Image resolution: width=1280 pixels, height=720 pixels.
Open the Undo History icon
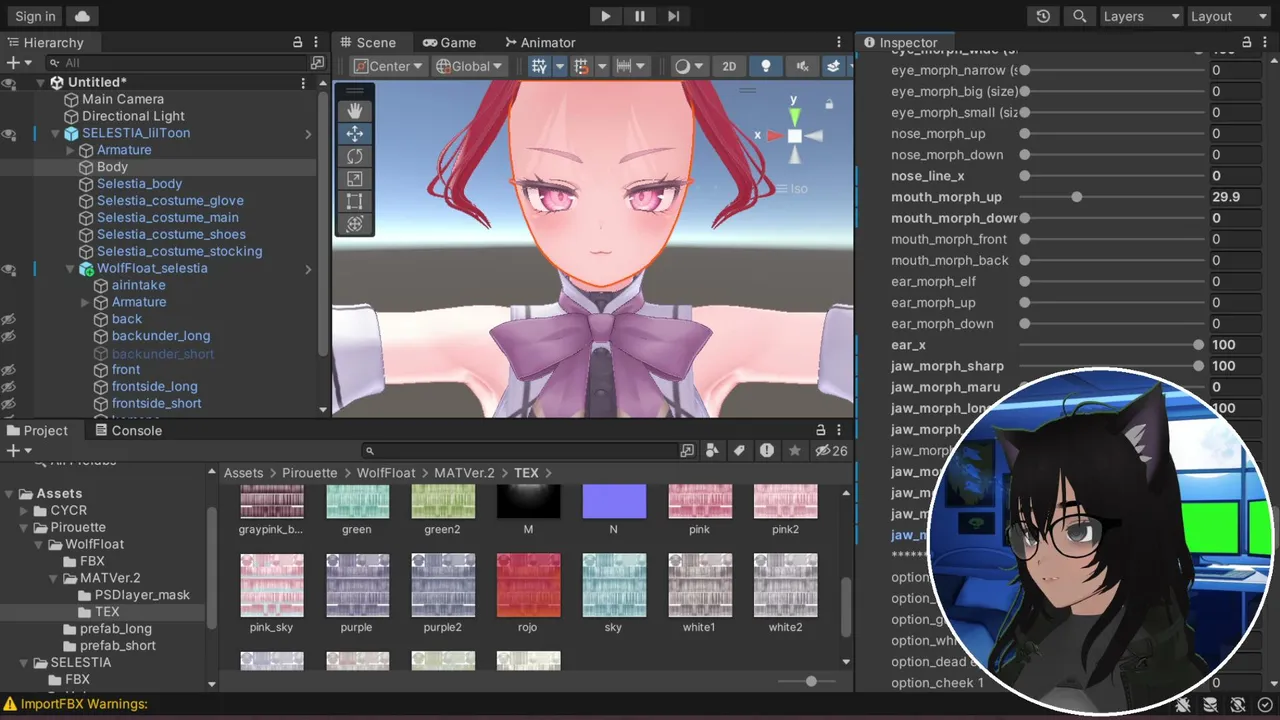(1044, 16)
